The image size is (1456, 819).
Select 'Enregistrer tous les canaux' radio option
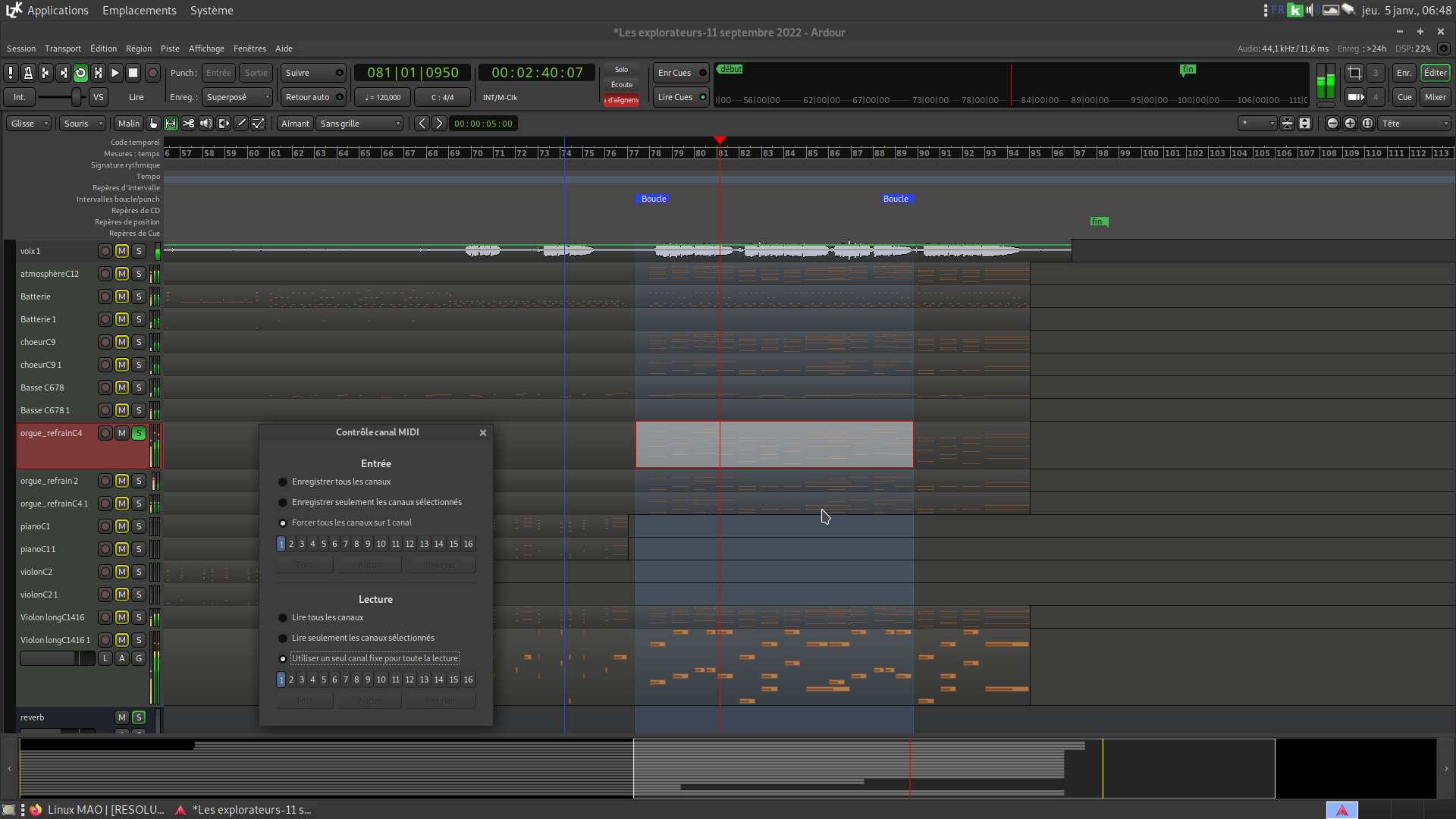coord(283,482)
